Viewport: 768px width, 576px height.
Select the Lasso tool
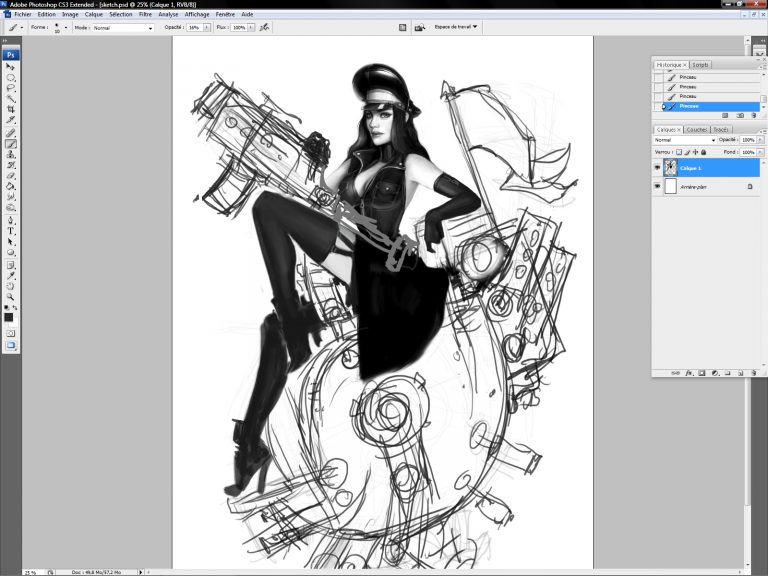pyautogui.click(x=10, y=88)
